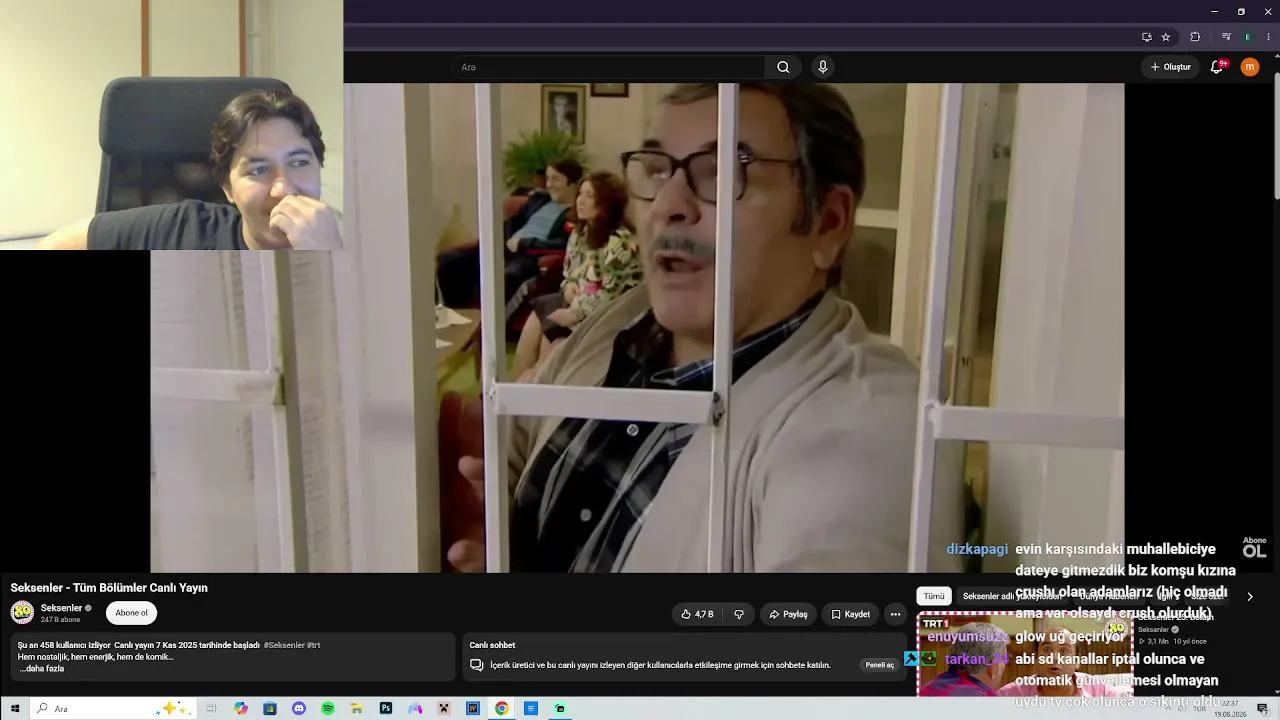Open the recommended Seksenler video thumbnail
1280x720 pixels.
[x=1025, y=654]
